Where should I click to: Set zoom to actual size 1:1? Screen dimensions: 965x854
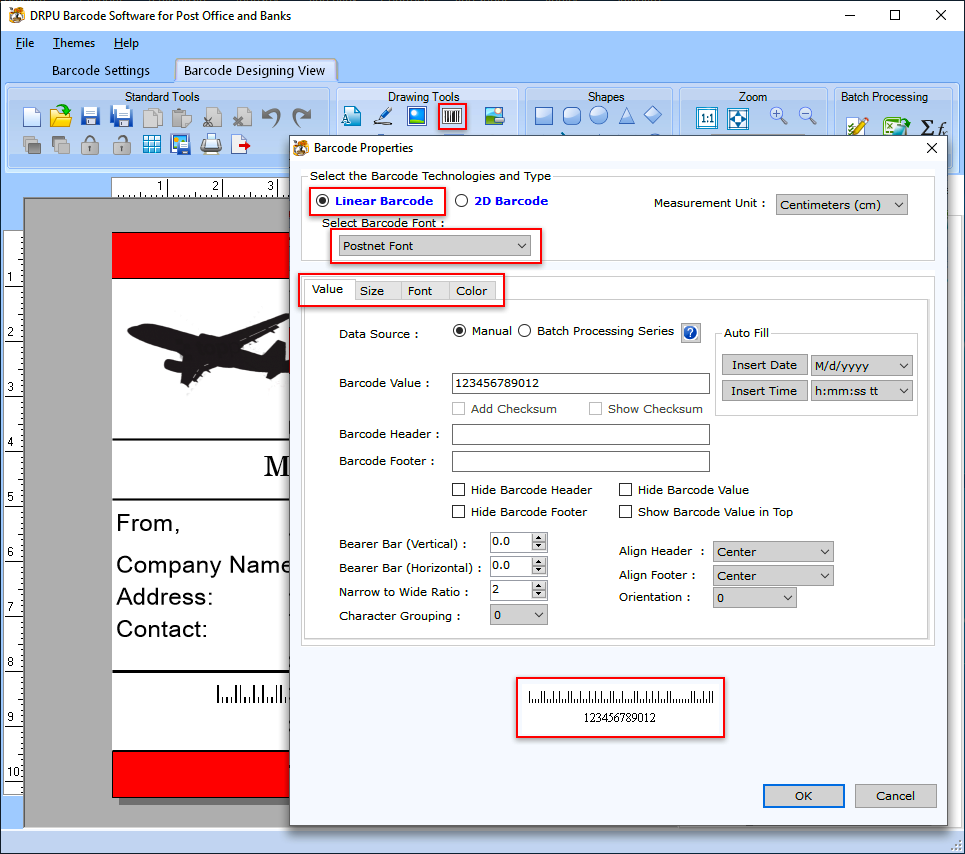coord(707,118)
